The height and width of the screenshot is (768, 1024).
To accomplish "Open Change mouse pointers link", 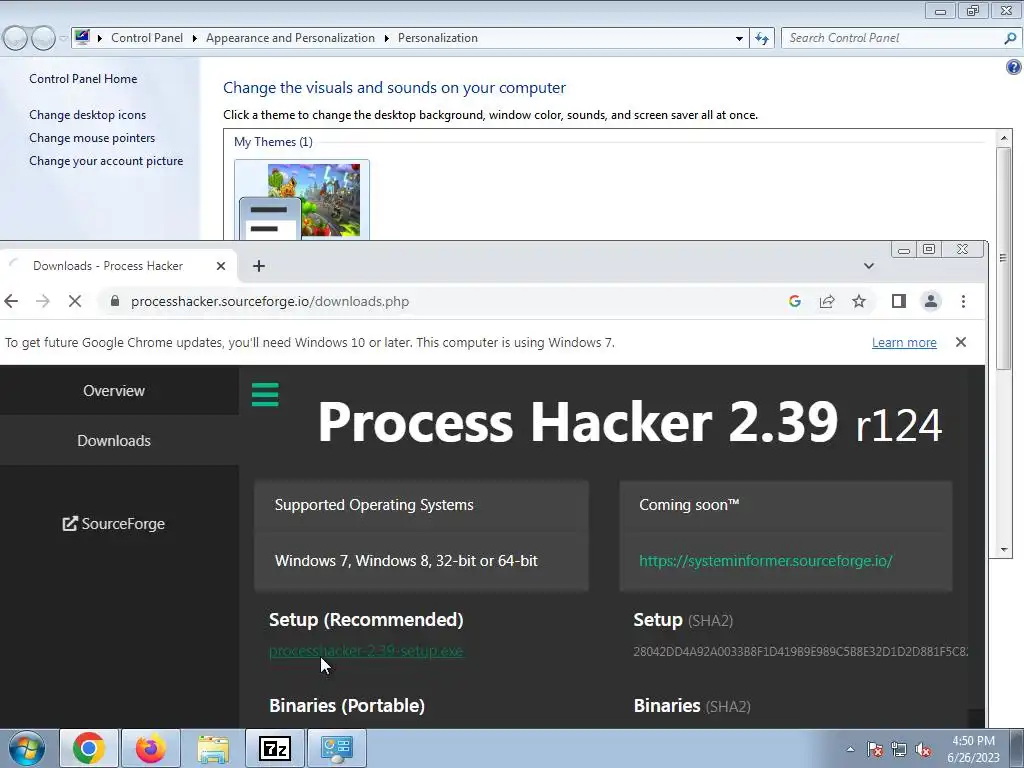I will pos(92,138).
